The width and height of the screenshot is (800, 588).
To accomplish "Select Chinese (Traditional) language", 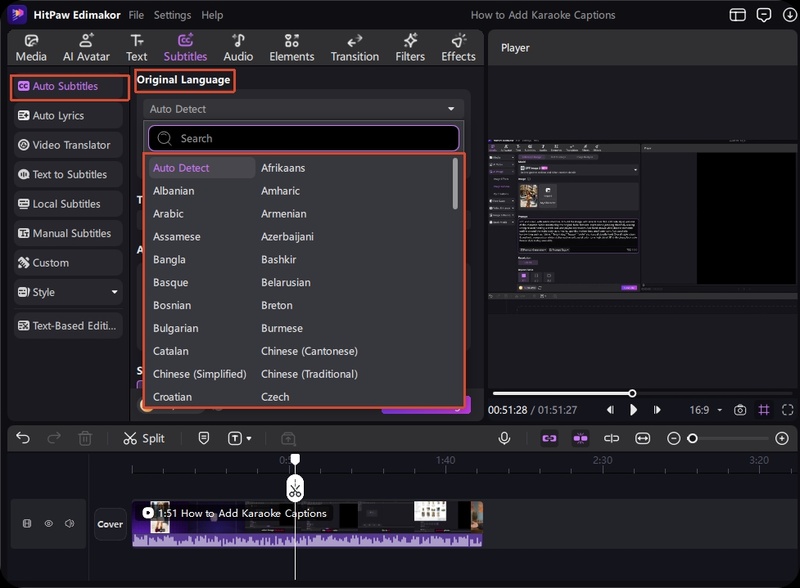I will tap(309, 374).
